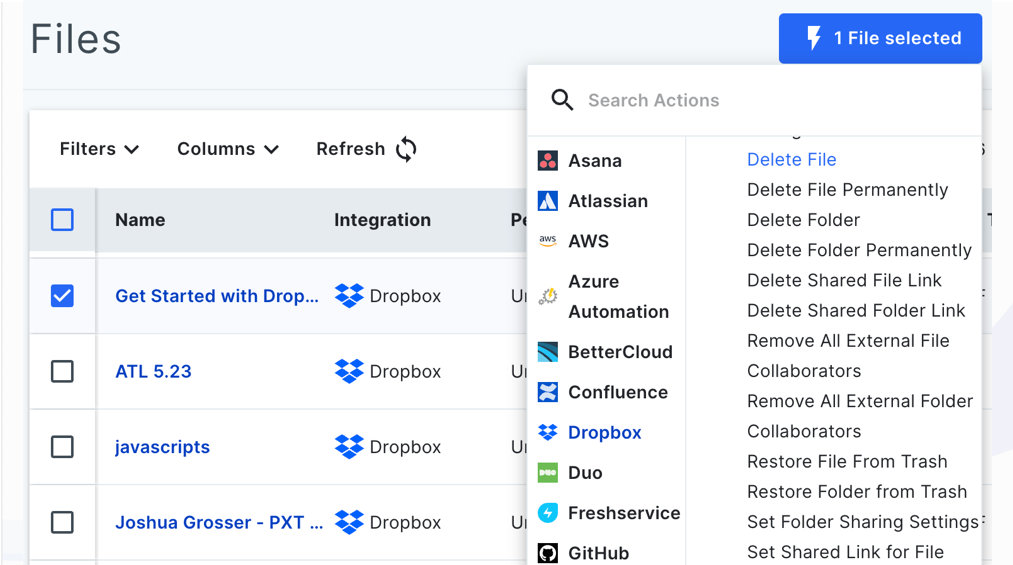Click the Name column header
Image resolution: width=1013 pixels, height=565 pixels.
coord(140,220)
